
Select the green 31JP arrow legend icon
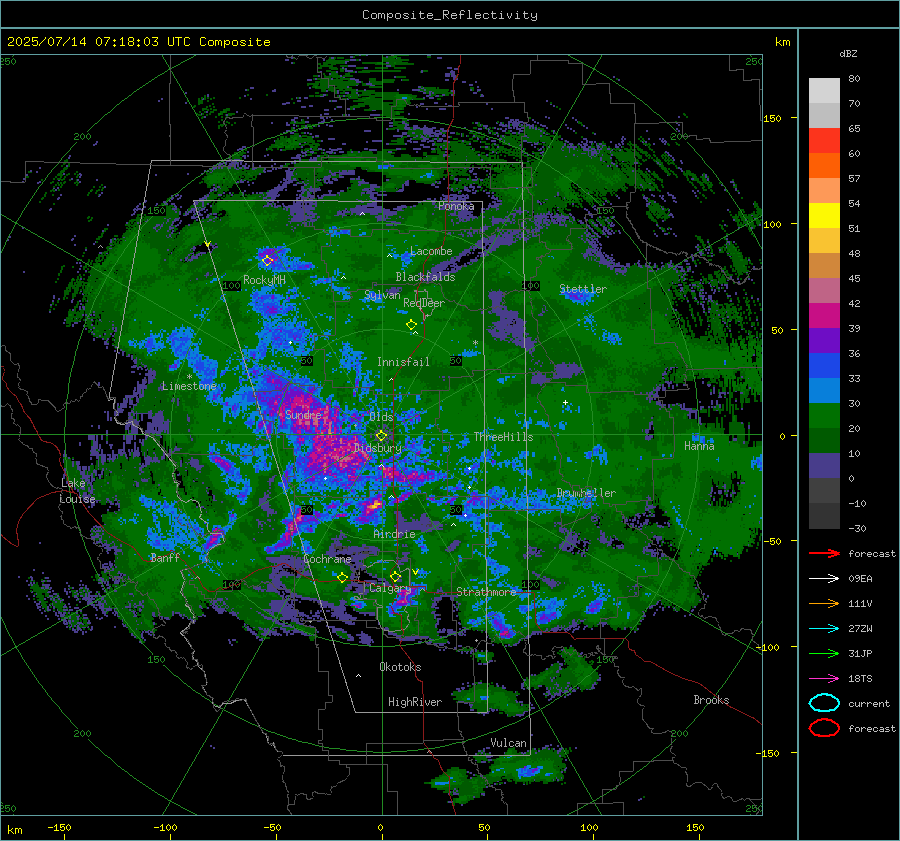pyautogui.click(x=824, y=653)
